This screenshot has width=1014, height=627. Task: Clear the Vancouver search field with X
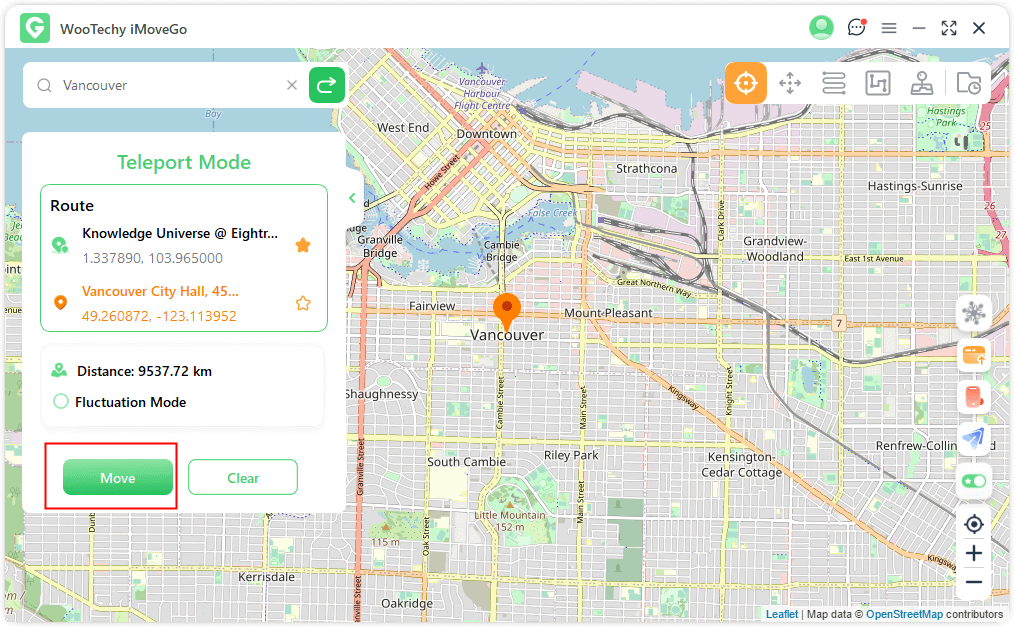[291, 85]
